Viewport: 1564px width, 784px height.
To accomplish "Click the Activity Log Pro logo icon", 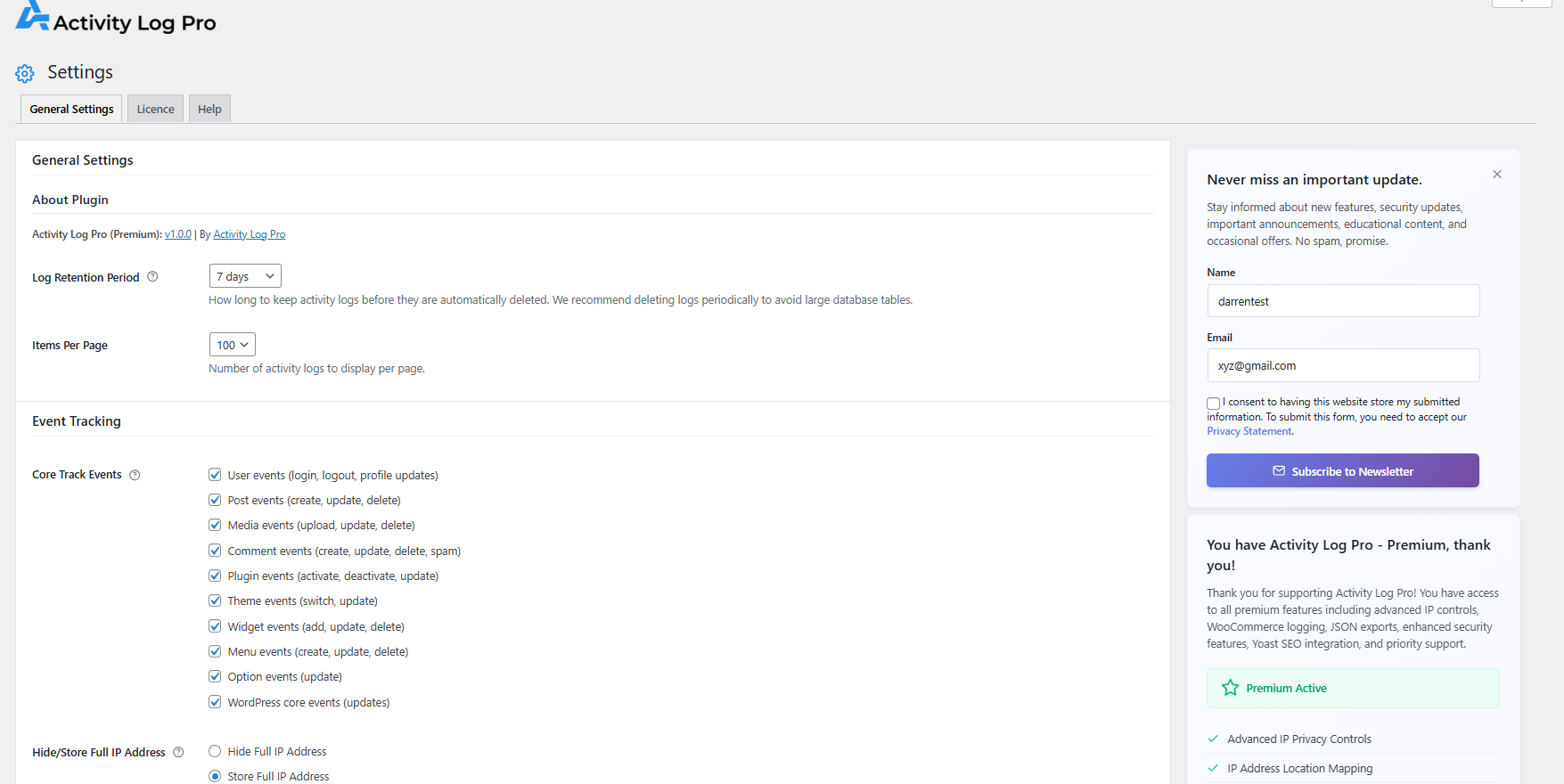I will 32,16.
